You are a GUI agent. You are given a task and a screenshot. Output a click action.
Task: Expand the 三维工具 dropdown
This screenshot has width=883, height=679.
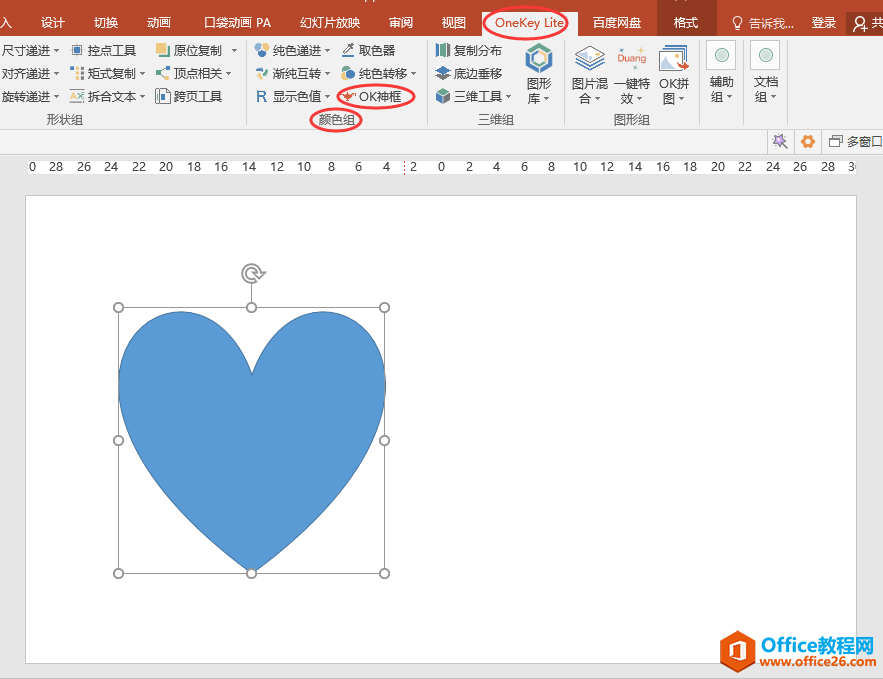508,97
